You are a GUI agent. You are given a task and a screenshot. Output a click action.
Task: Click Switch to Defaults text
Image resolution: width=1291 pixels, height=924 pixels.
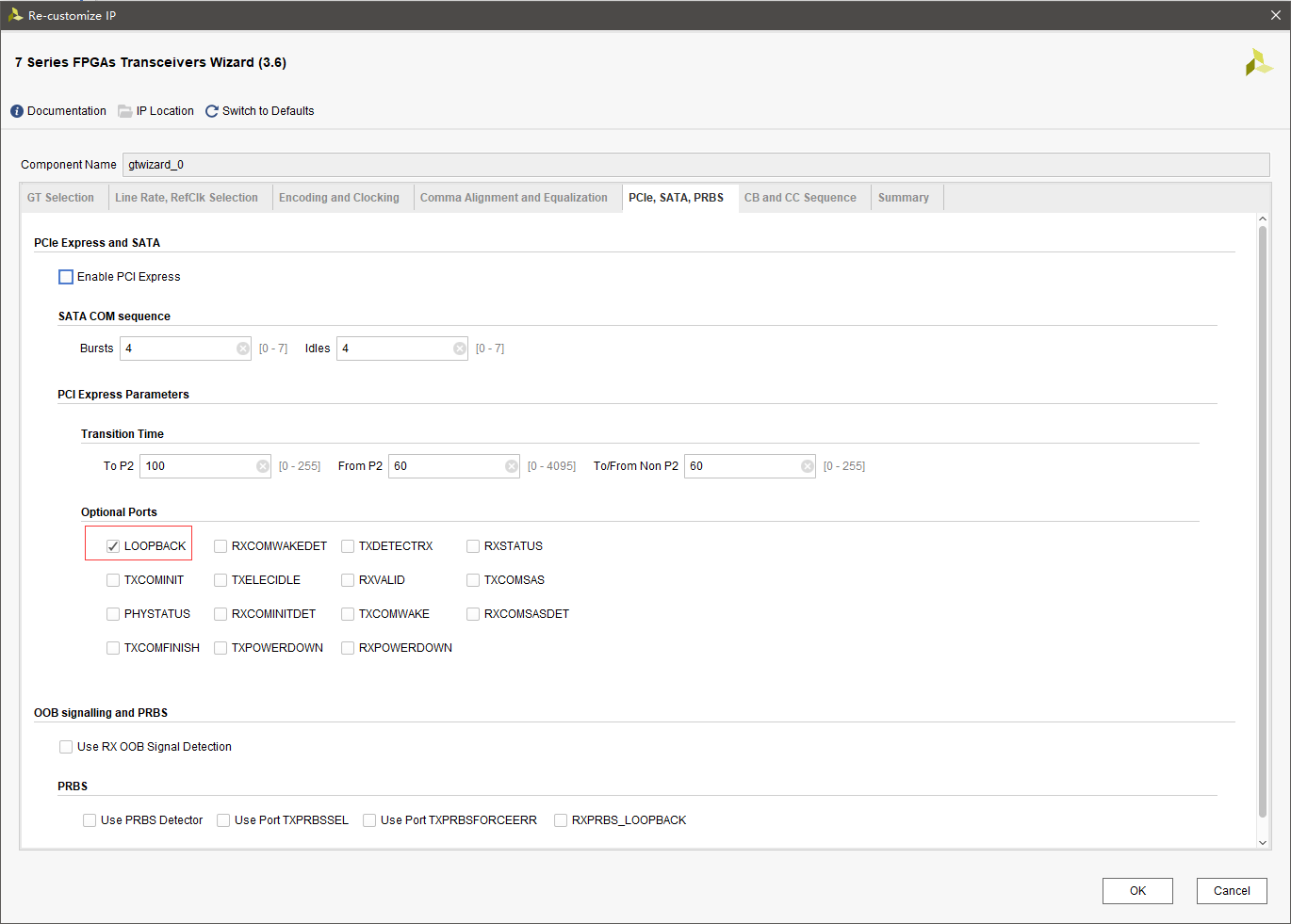point(269,111)
